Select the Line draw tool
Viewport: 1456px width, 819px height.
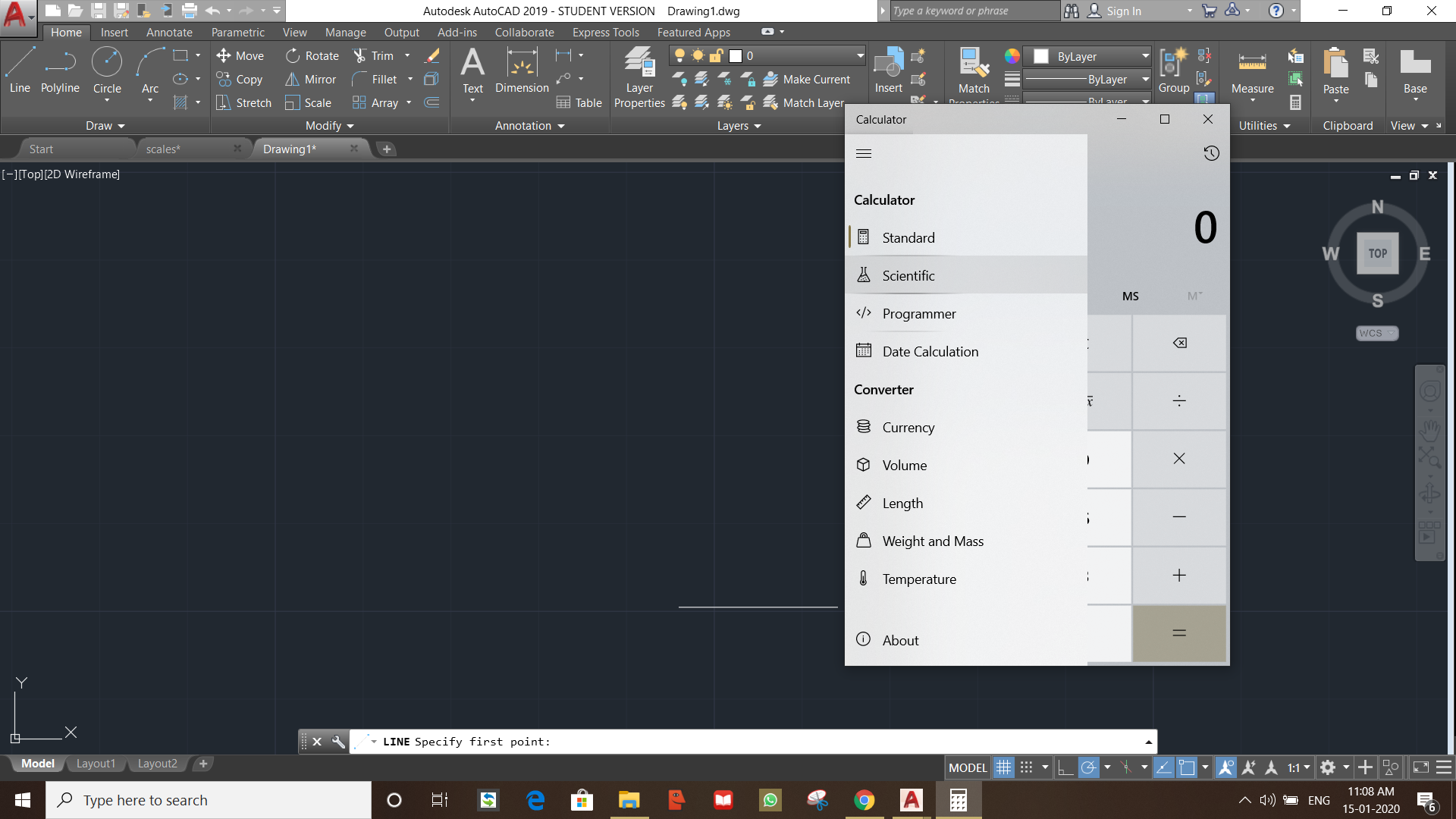20,68
